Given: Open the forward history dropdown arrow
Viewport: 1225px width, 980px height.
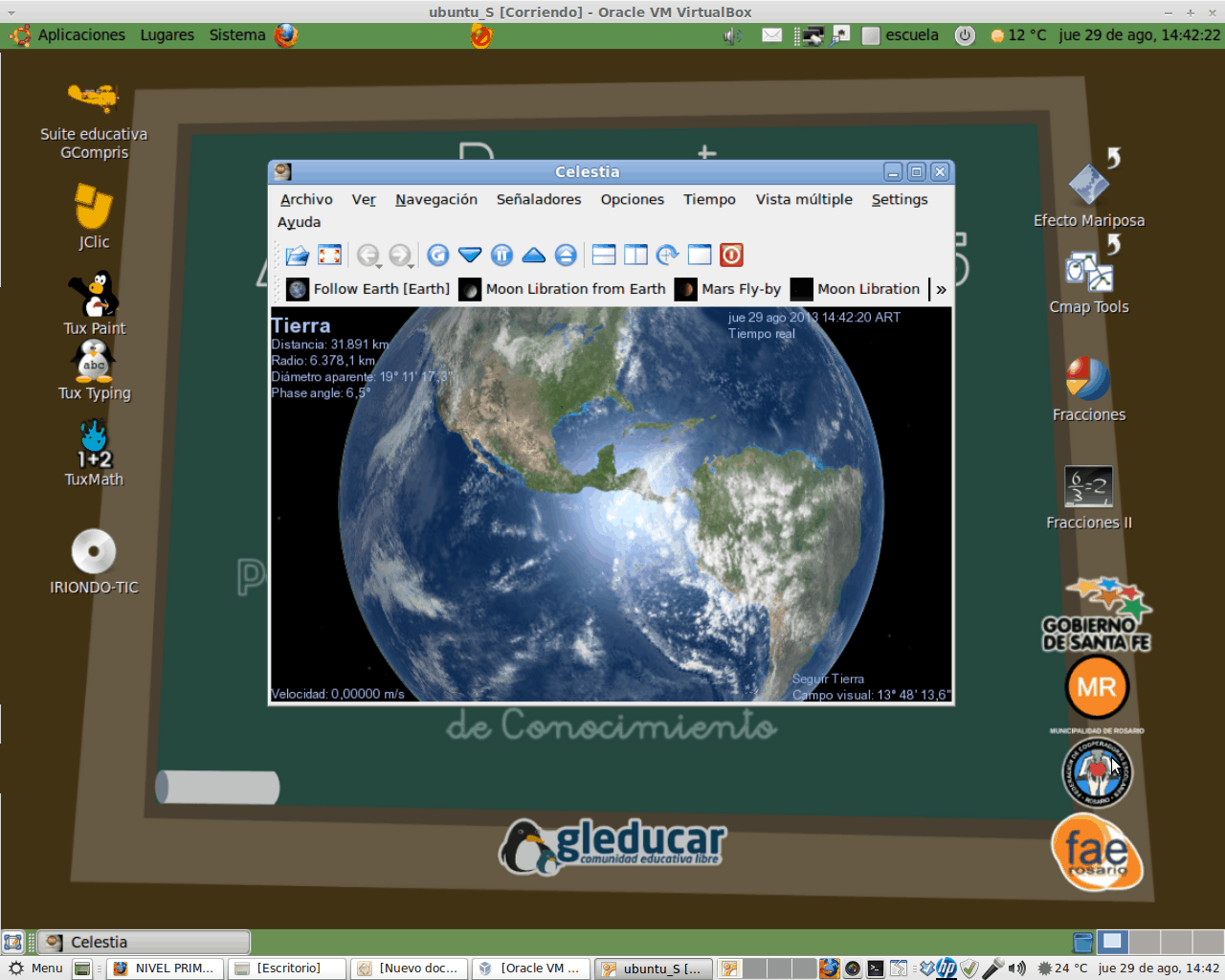Looking at the screenshot, I should (x=412, y=264).
